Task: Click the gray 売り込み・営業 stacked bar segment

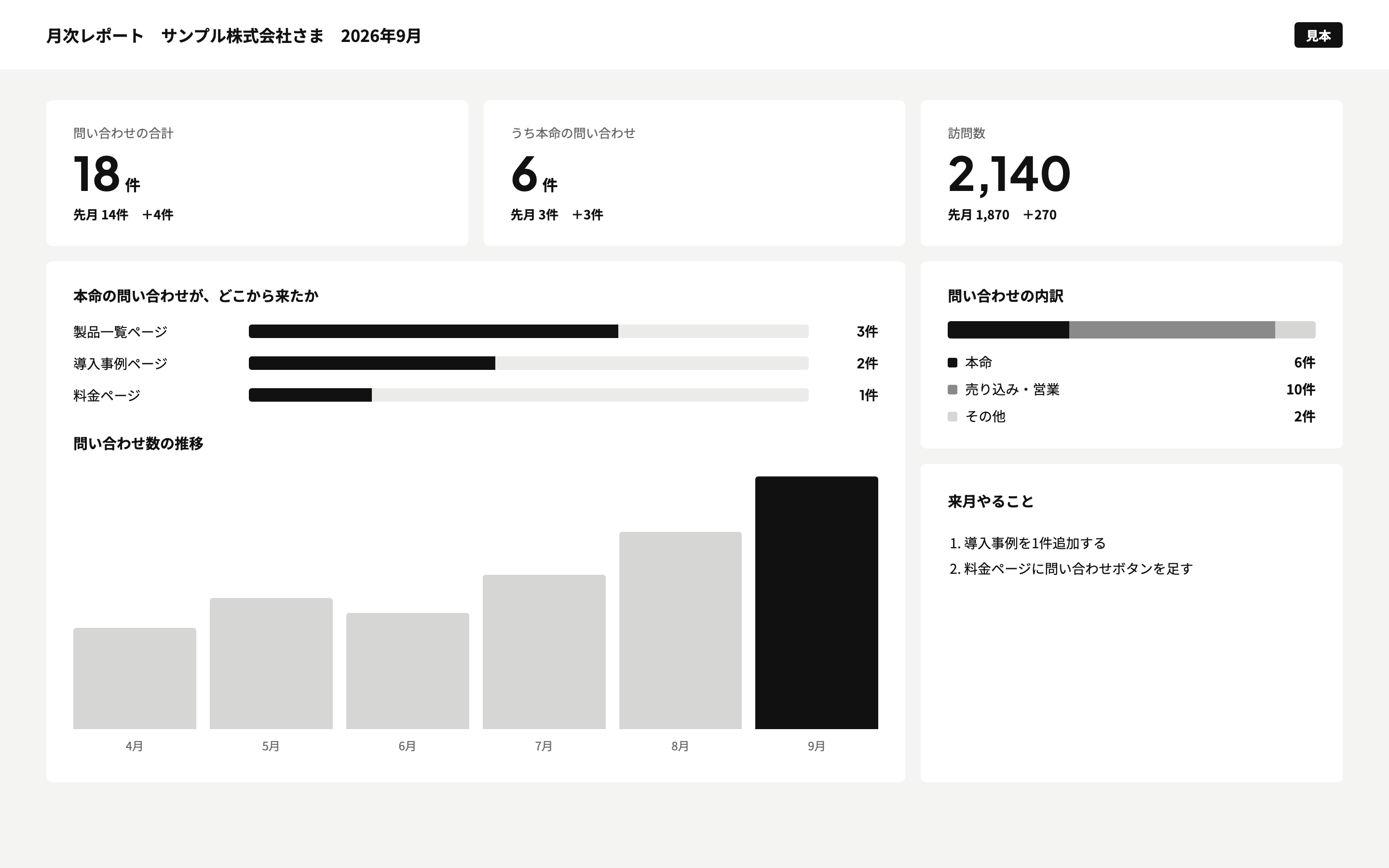Action: coord(1171,329)
